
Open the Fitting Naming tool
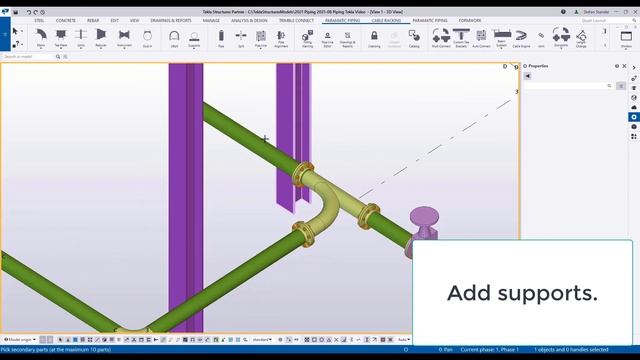coord(307,38)
